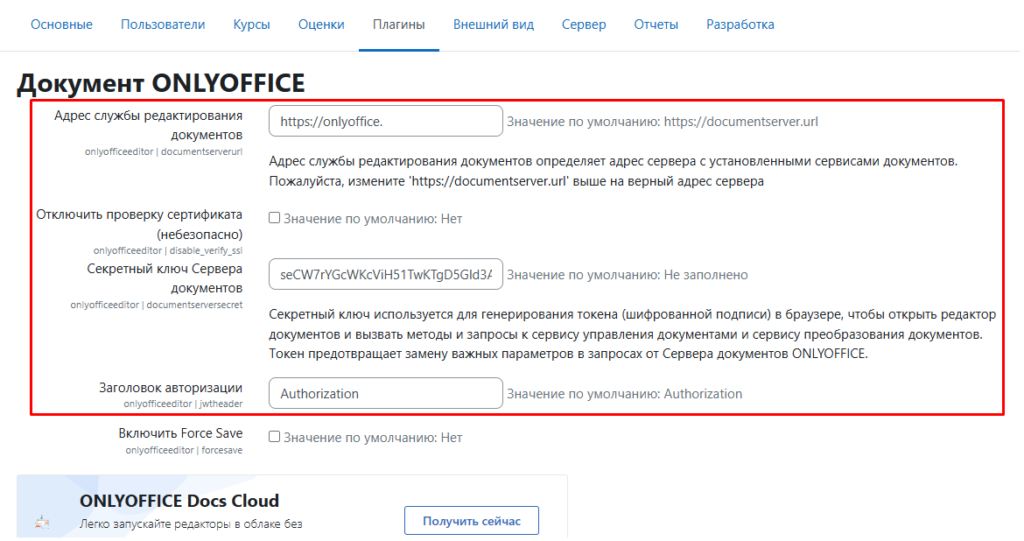Toggle disable certificate verification checkbox

tap(274, 218)
